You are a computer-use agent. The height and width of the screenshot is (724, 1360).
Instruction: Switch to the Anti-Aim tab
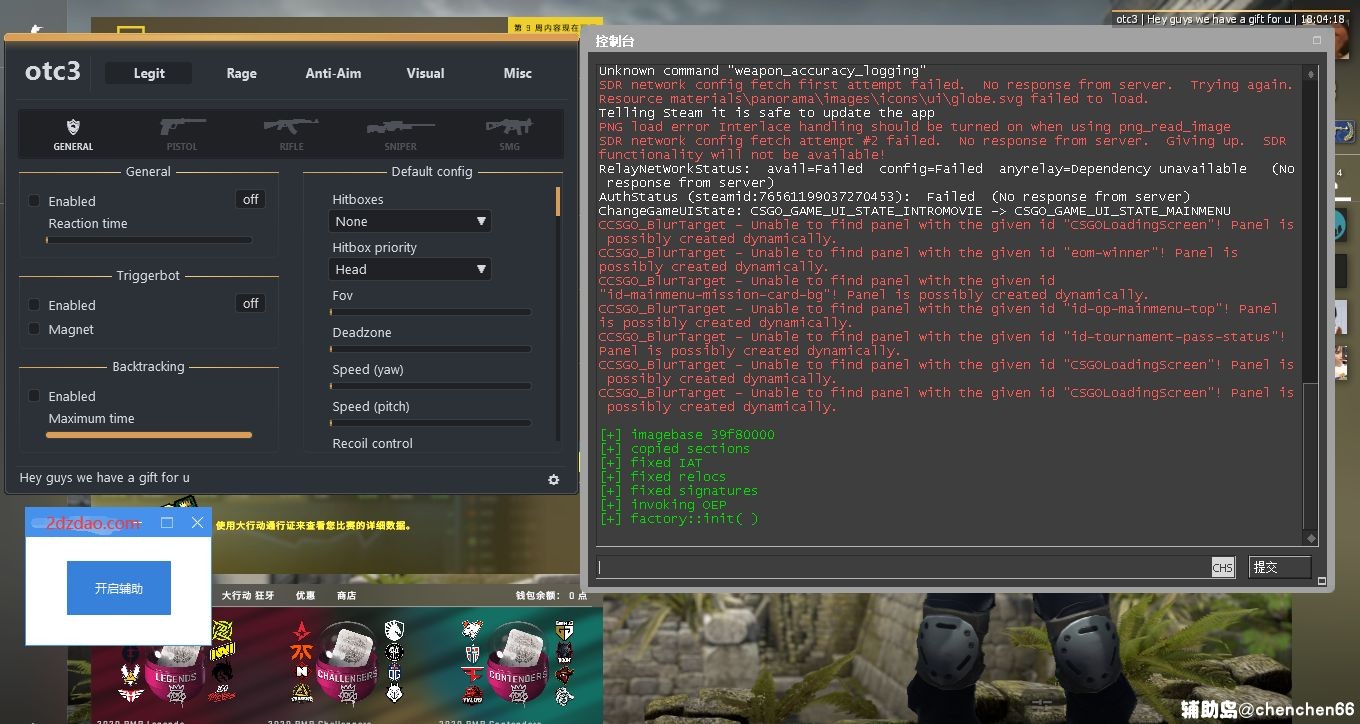tap(333, 73)
